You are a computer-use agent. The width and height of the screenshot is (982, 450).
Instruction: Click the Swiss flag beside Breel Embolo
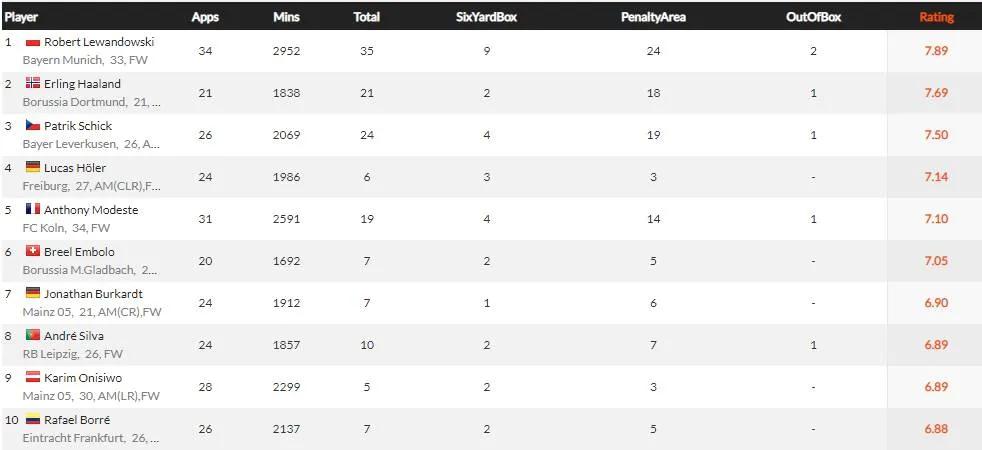[x=33, y=252]
